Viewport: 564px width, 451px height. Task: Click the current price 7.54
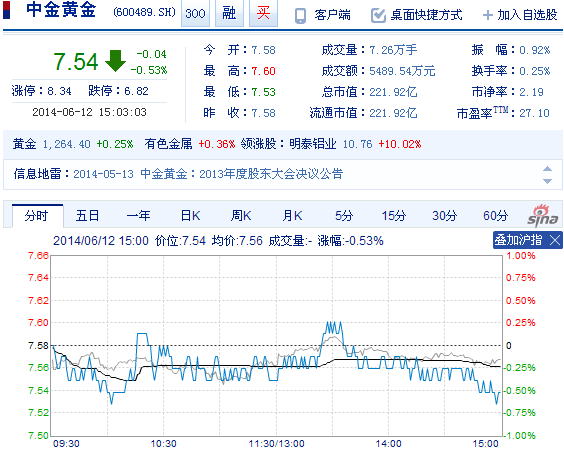[x=76, y=62]
